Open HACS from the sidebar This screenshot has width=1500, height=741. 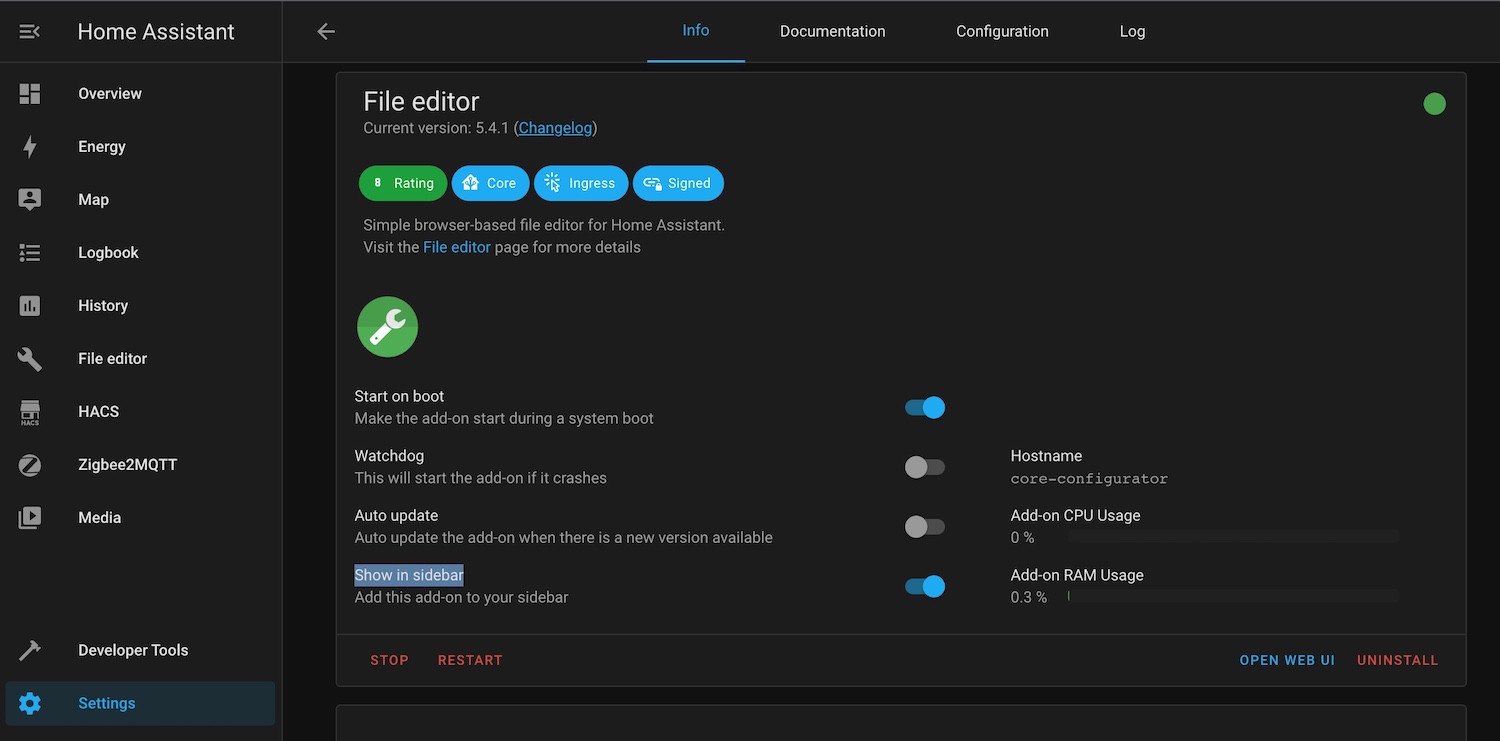tap(97, 411)
